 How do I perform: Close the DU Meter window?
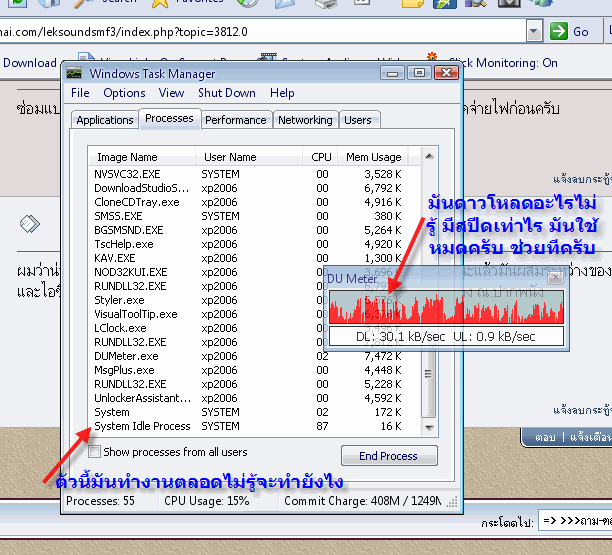click(x=555, y=278)
